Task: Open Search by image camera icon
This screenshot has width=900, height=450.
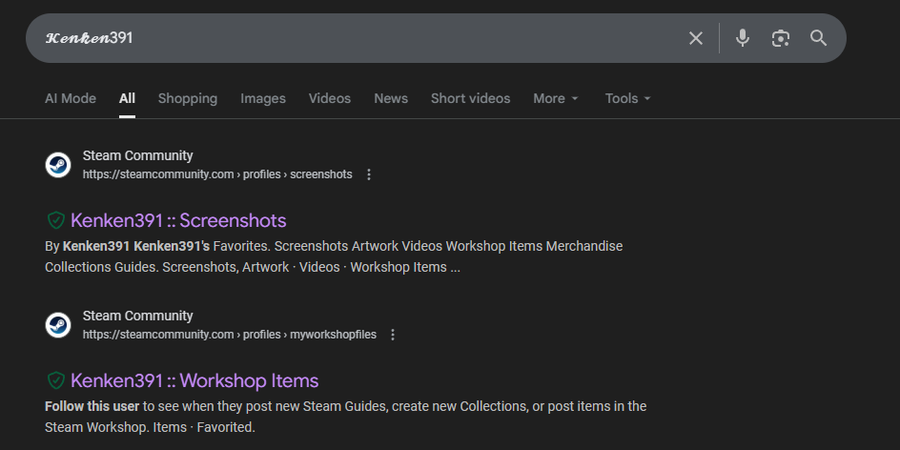Action: click(780, 38)
